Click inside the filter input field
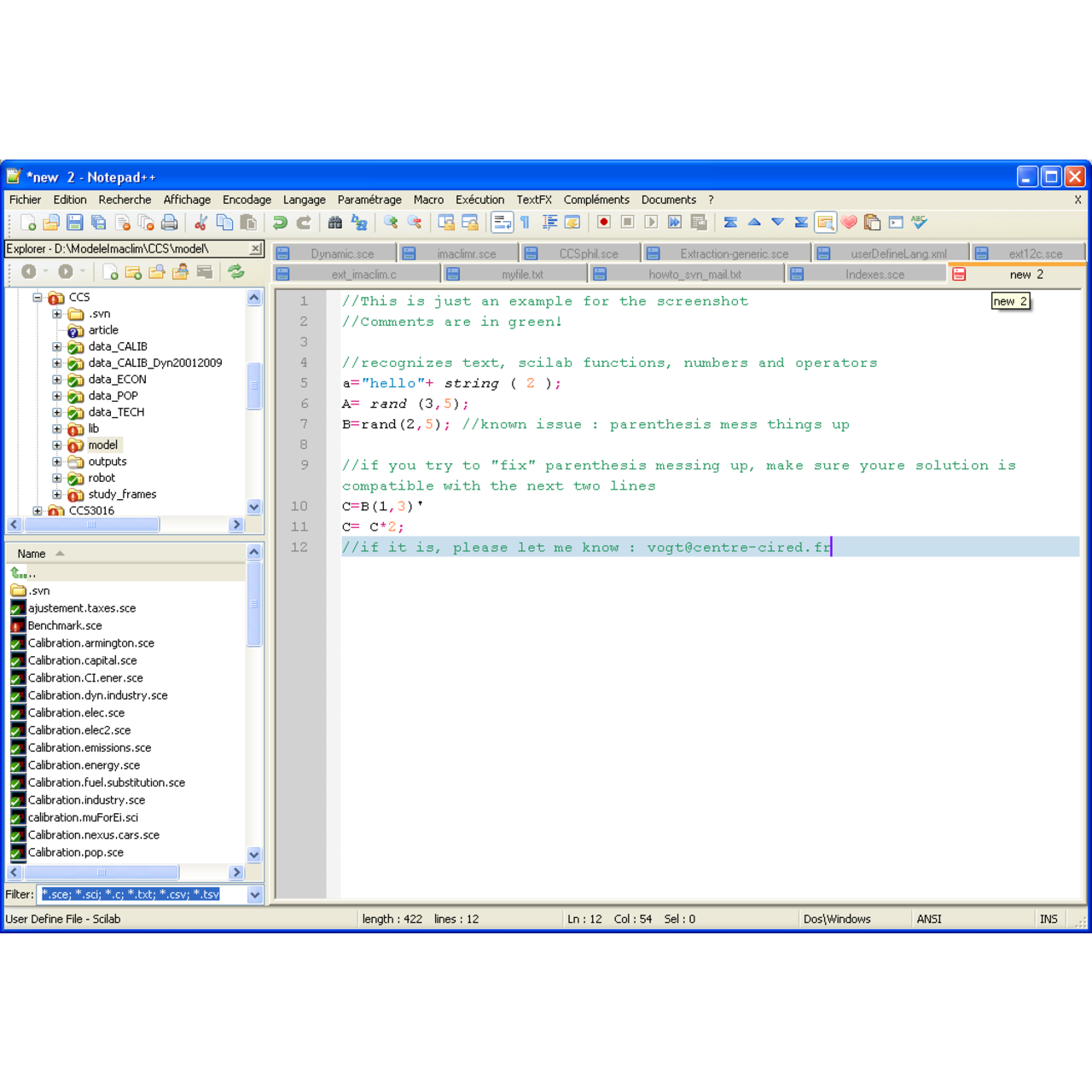Image resolution: width=1092 pixels, height=1092 pixels. pos(128,894)
